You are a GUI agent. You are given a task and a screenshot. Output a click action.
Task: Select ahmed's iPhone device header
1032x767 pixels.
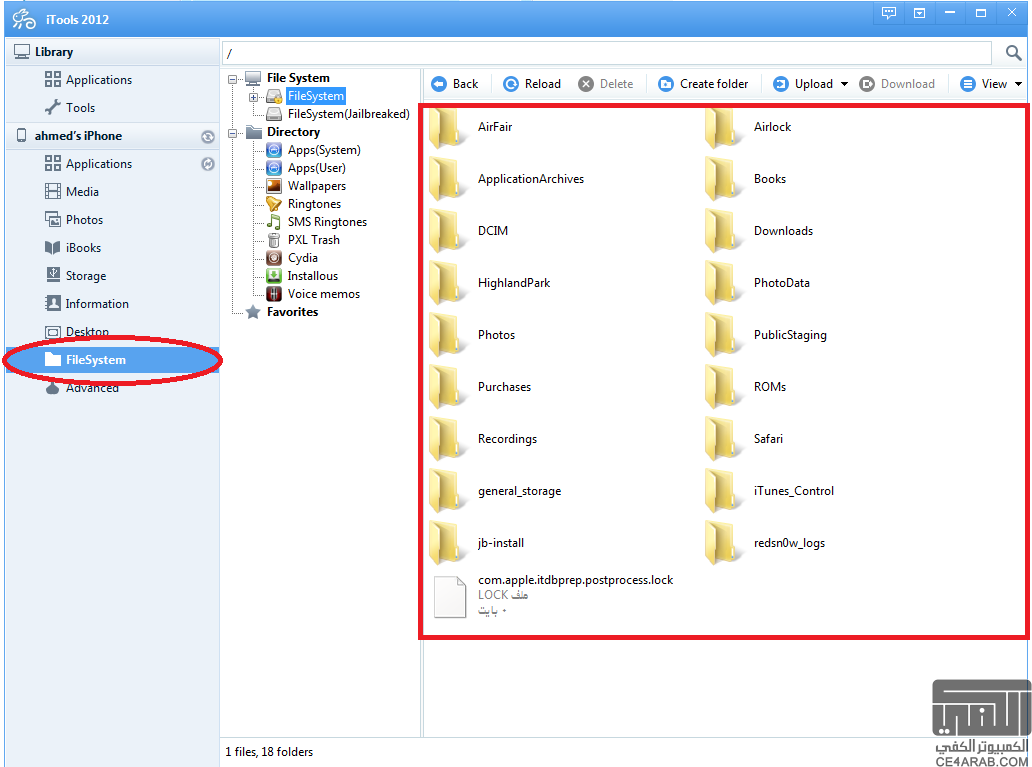(x=78, y=136)
